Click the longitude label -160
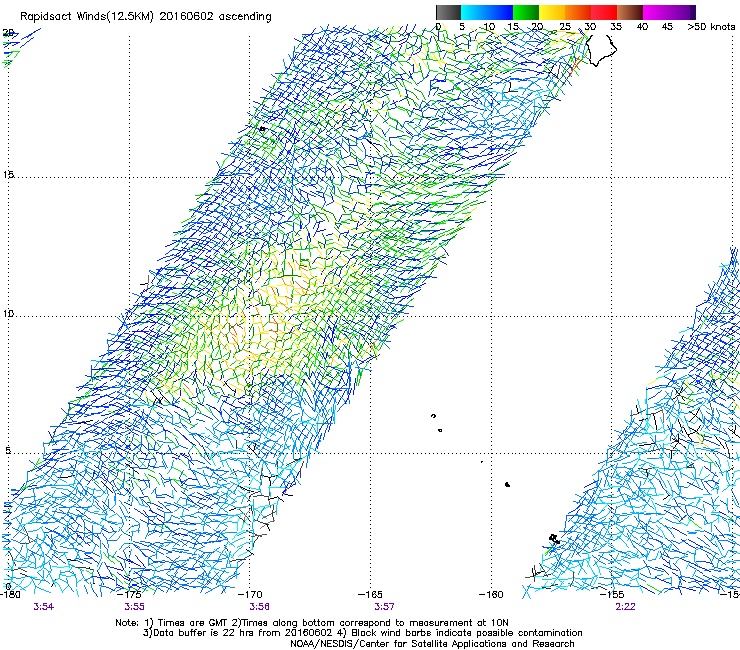The width and height of the screenshot is (740, 650). coord(491,594)
